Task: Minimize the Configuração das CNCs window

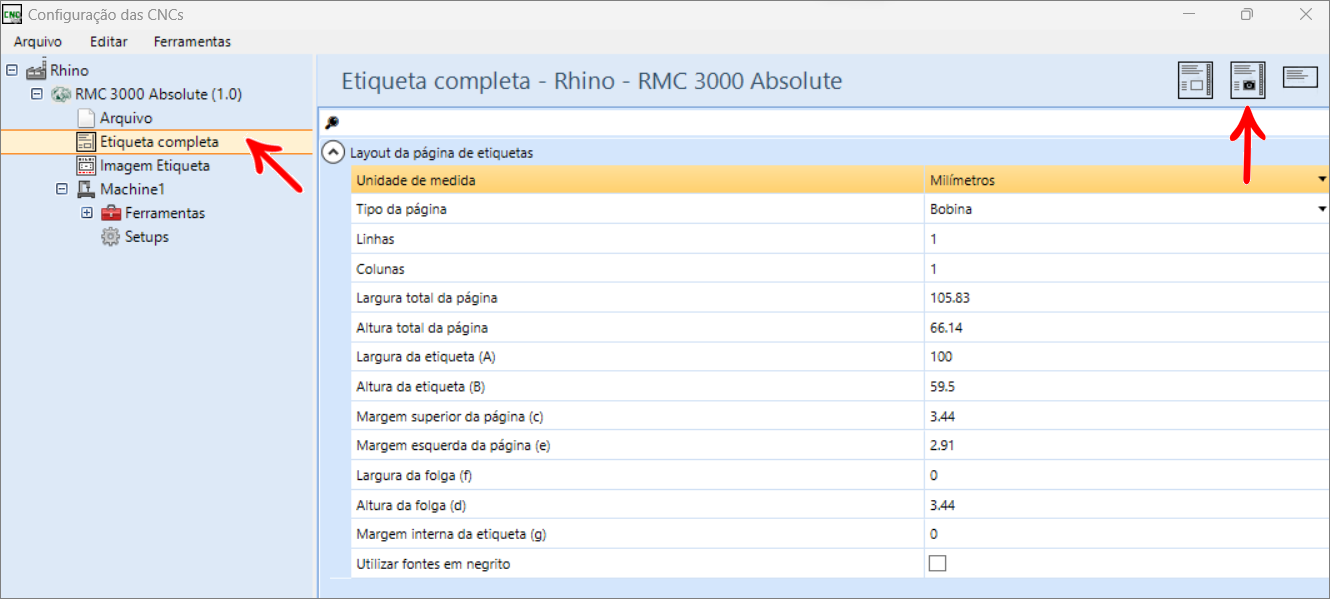Action: [x=1189, y=14]
